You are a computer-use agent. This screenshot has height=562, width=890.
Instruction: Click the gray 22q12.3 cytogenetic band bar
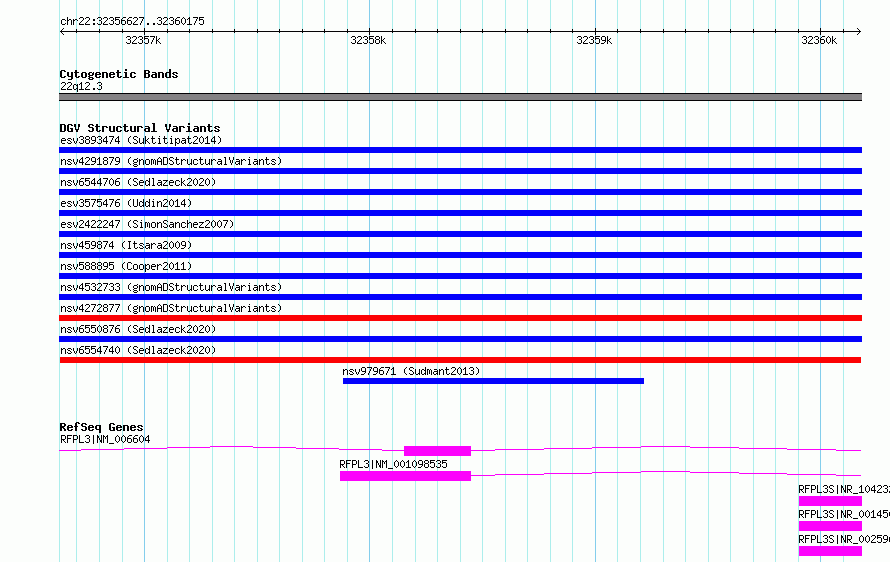(x=460, y=97)
